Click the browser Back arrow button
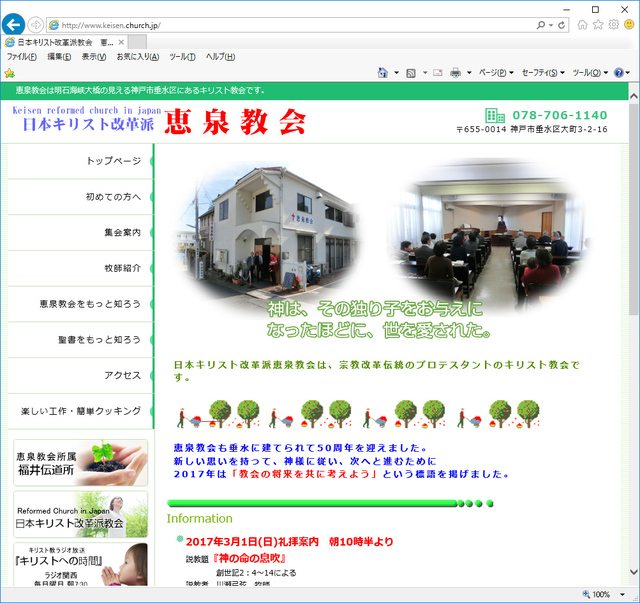This screenshot has height=603, width=640. pyautogui.click(x=14, y=24)
